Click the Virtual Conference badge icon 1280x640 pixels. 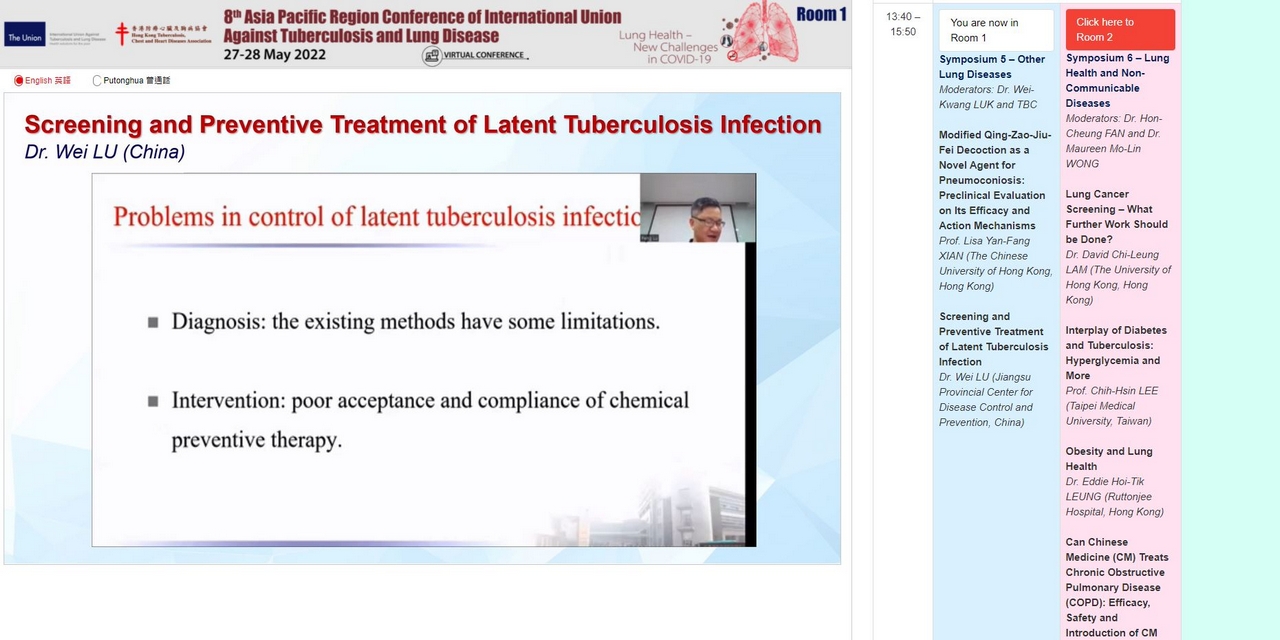432,56
